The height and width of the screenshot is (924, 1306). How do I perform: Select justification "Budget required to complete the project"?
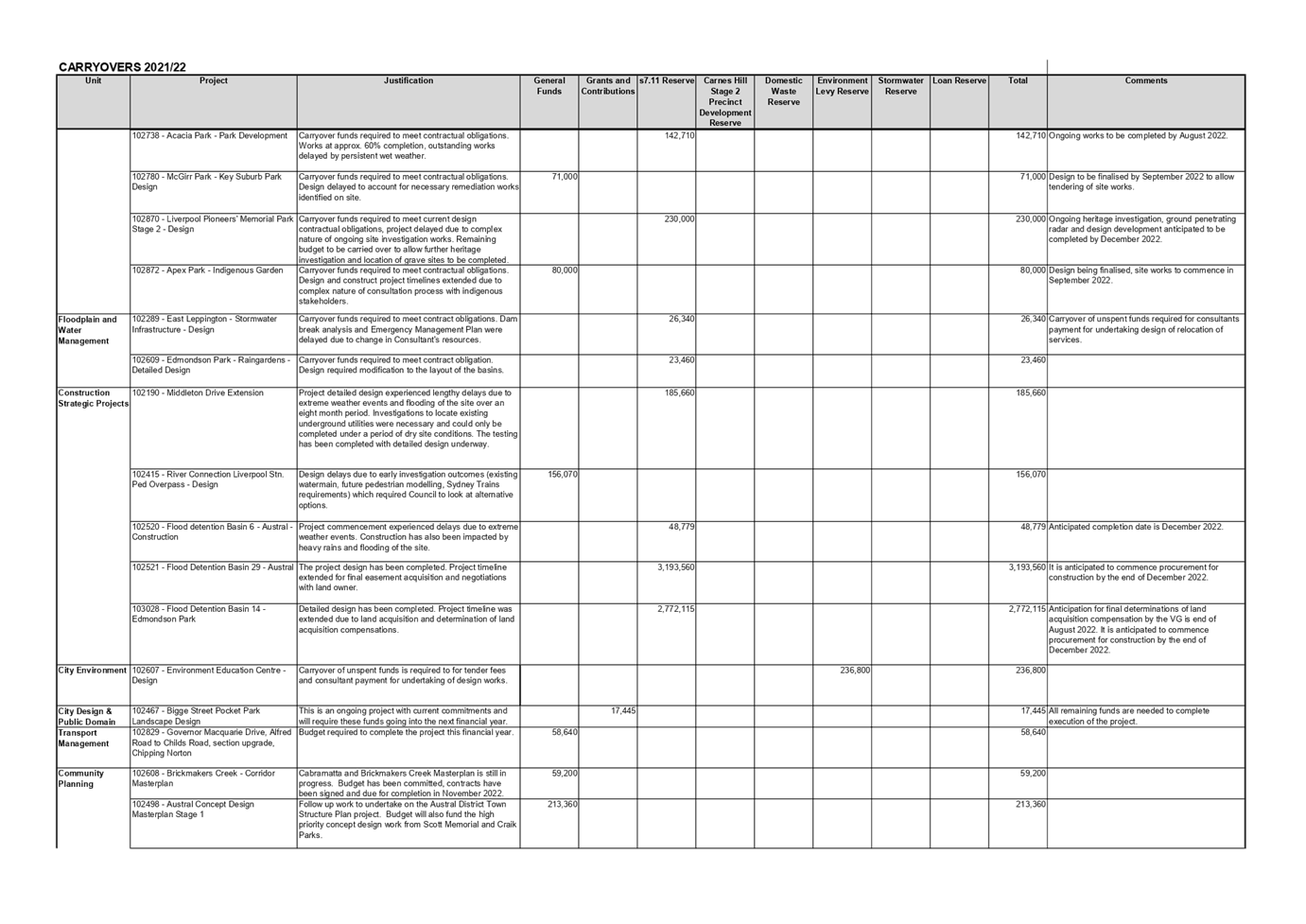pos(407,733)
